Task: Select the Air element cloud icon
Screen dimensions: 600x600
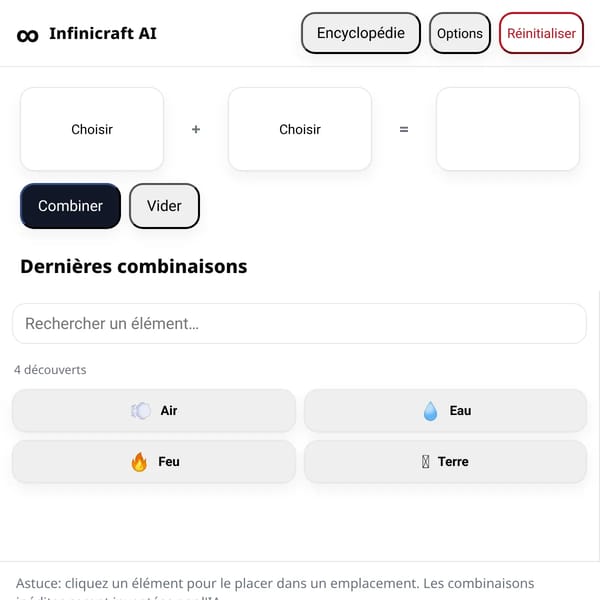Action: (x=140, y=411)
